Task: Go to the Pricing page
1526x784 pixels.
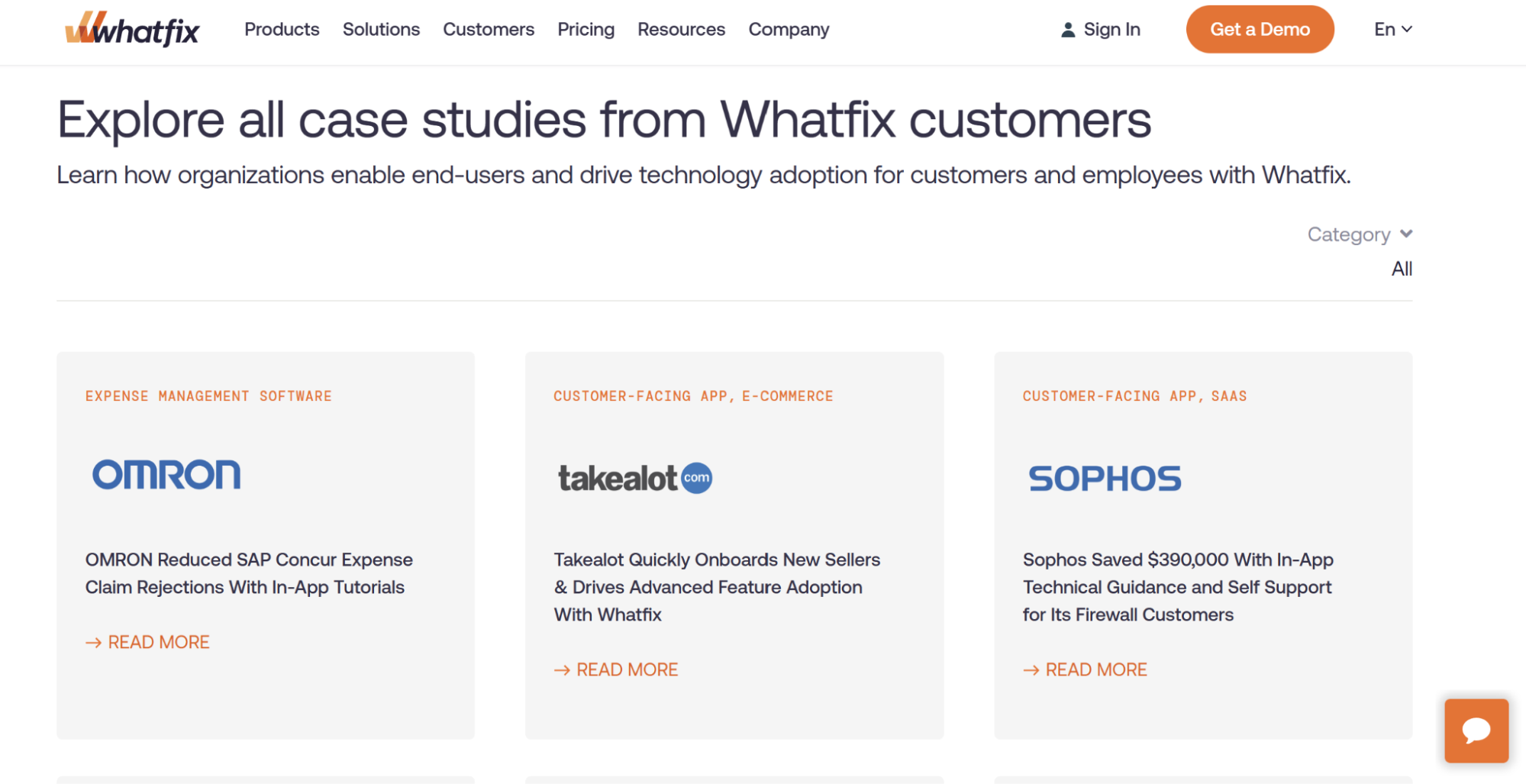Action: (x=586, y=30)
